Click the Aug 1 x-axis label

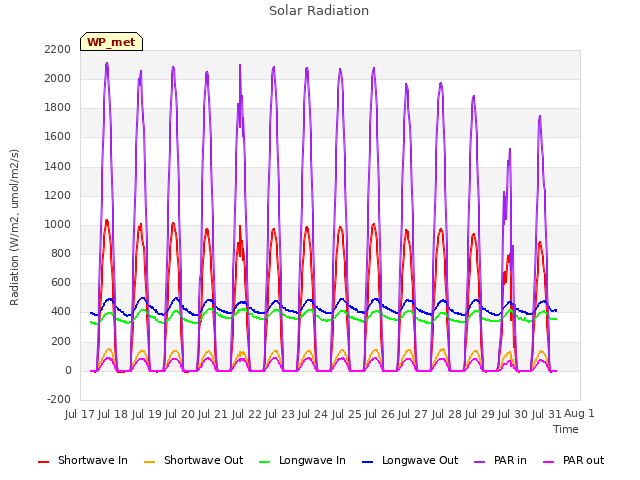coord(579,414)
